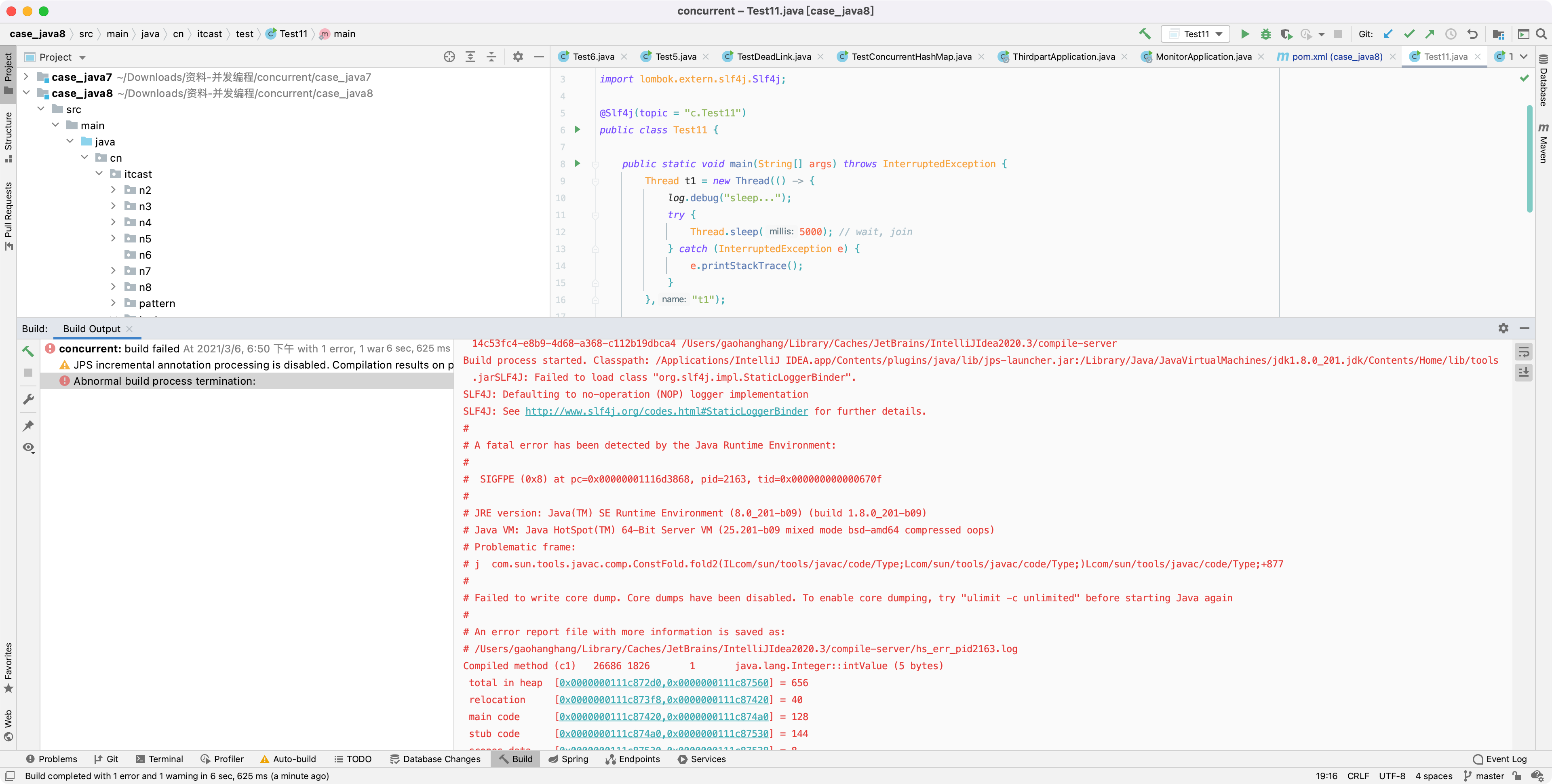Expand the n7 package
1552x784 pixels.
click(113, 271)
